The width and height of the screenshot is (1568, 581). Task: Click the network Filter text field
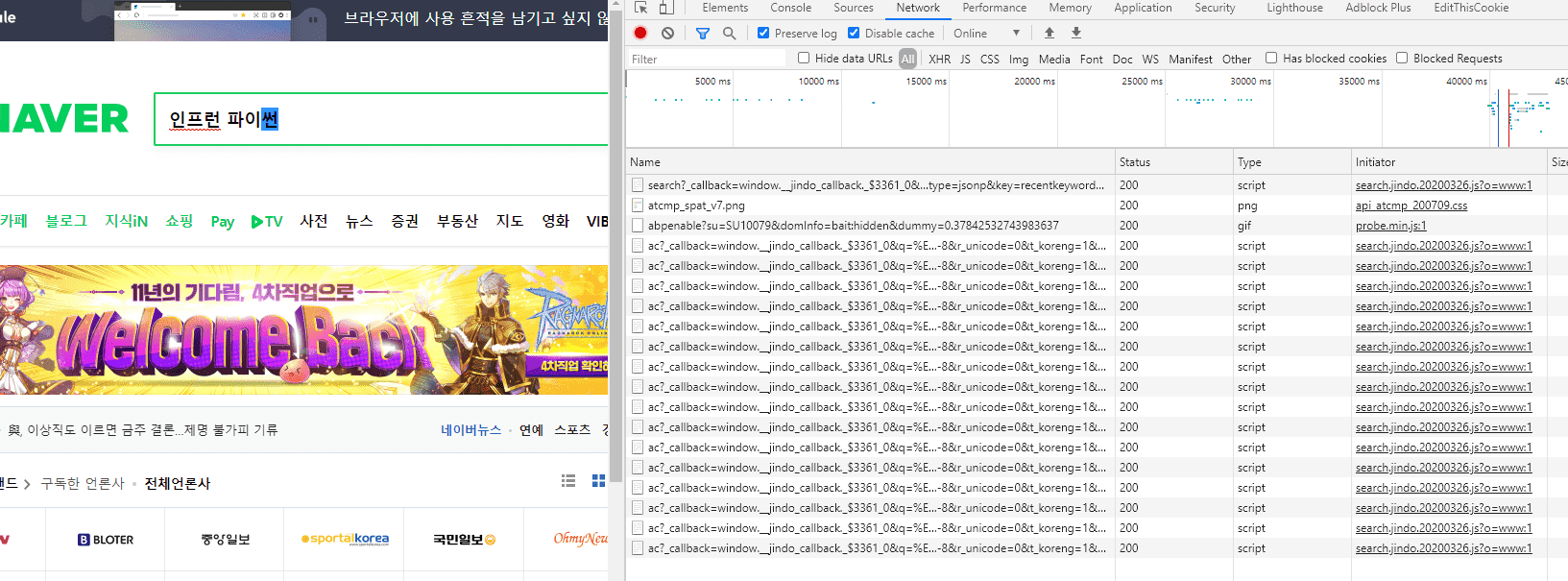click(x=707, y=59)
